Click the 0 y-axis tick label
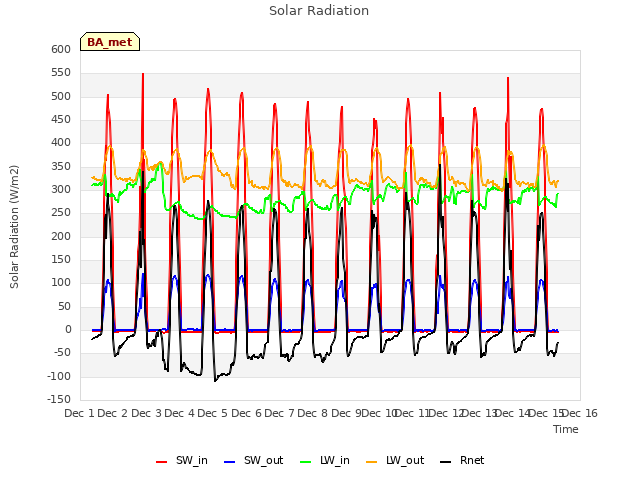The height and width of the screenshot is (480, 640). tap(68, 329)
